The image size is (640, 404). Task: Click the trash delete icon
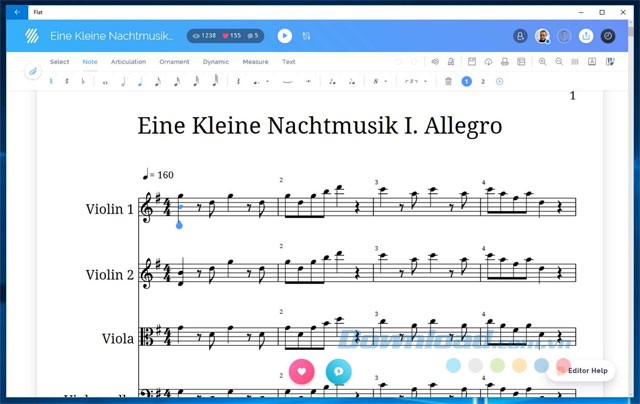[x=449, y=81]
